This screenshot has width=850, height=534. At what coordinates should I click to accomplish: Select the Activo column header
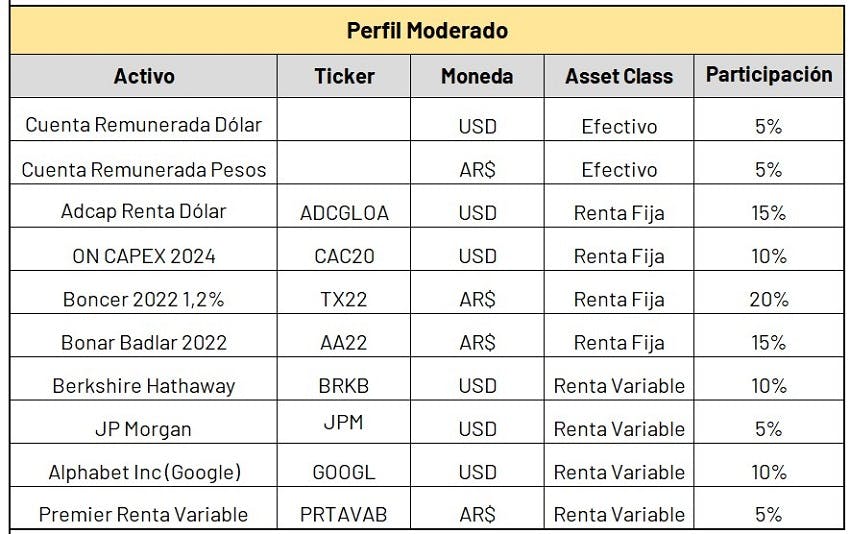[144, 76]
